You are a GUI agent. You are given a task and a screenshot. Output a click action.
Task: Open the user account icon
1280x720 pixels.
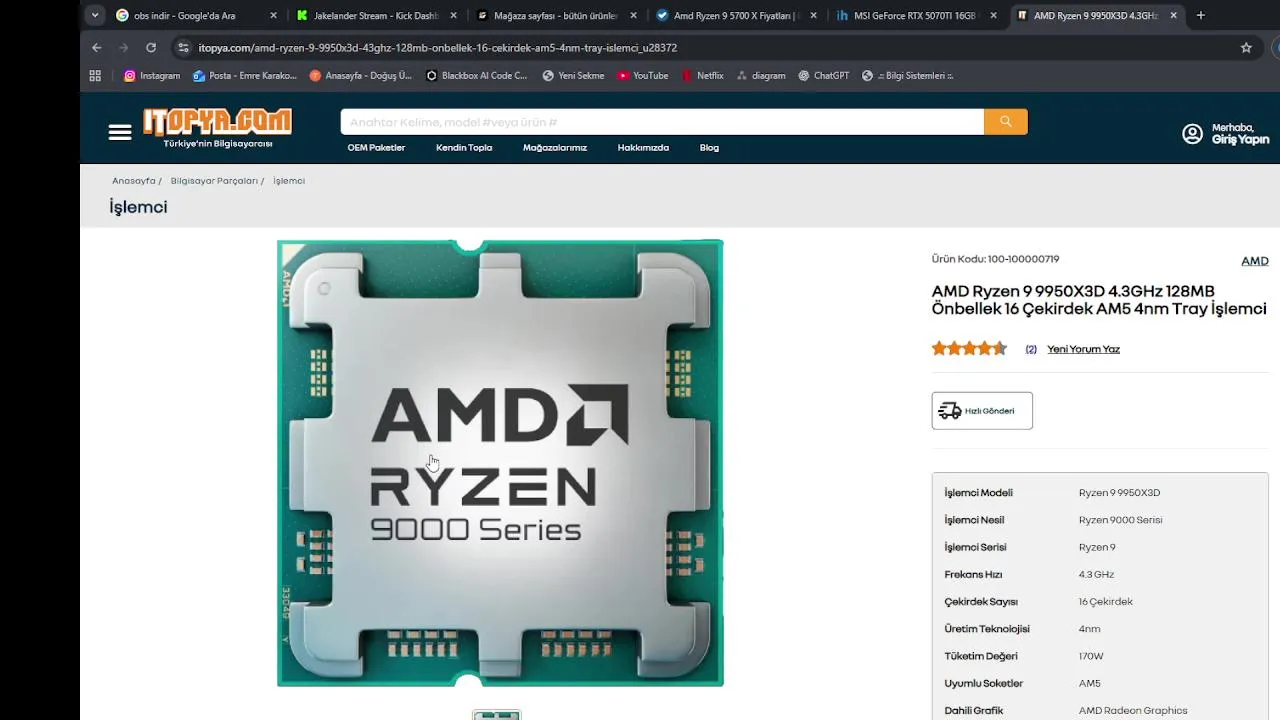[x=1192, y=134]
